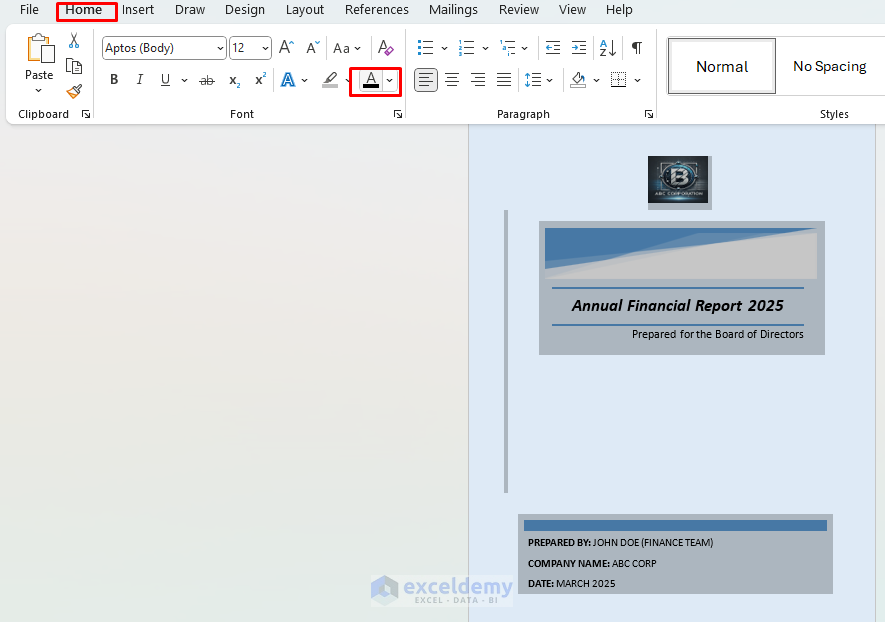The height and width of the screenshot is (622, 885).
Task: Apply the No Spacing style
Action: click(x=830, y=67)
